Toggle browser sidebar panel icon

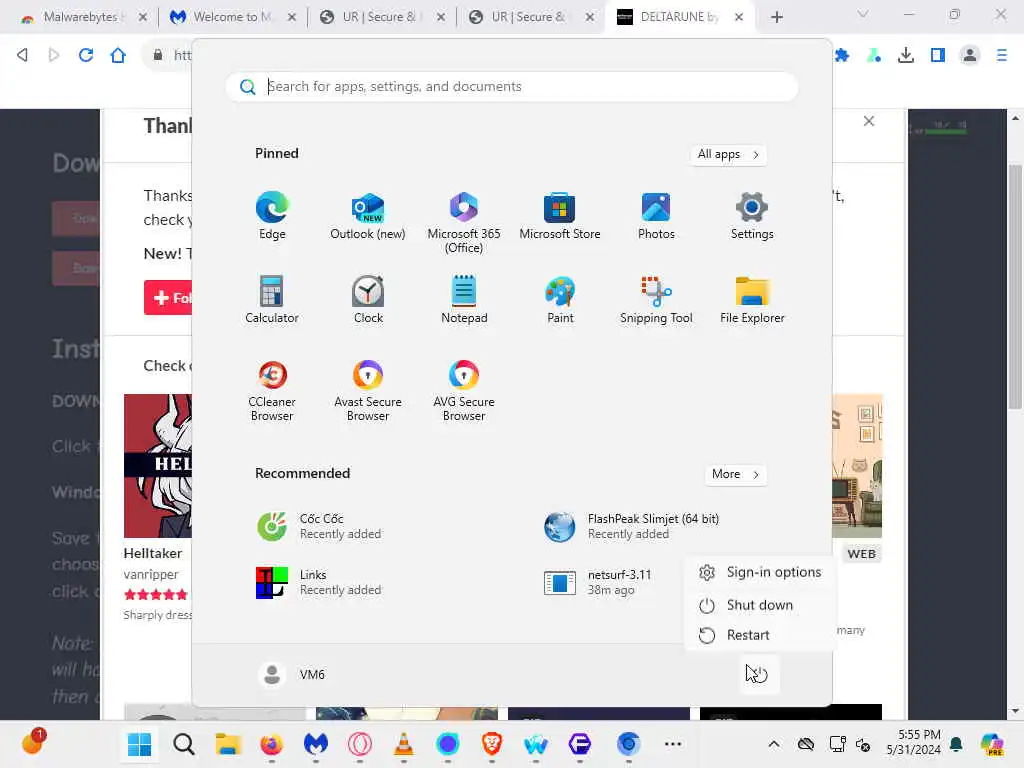tap(938, 56)
